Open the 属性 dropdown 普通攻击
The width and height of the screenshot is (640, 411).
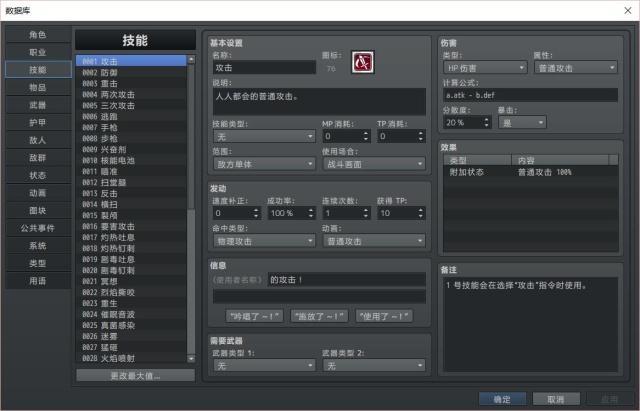[576, 68]
